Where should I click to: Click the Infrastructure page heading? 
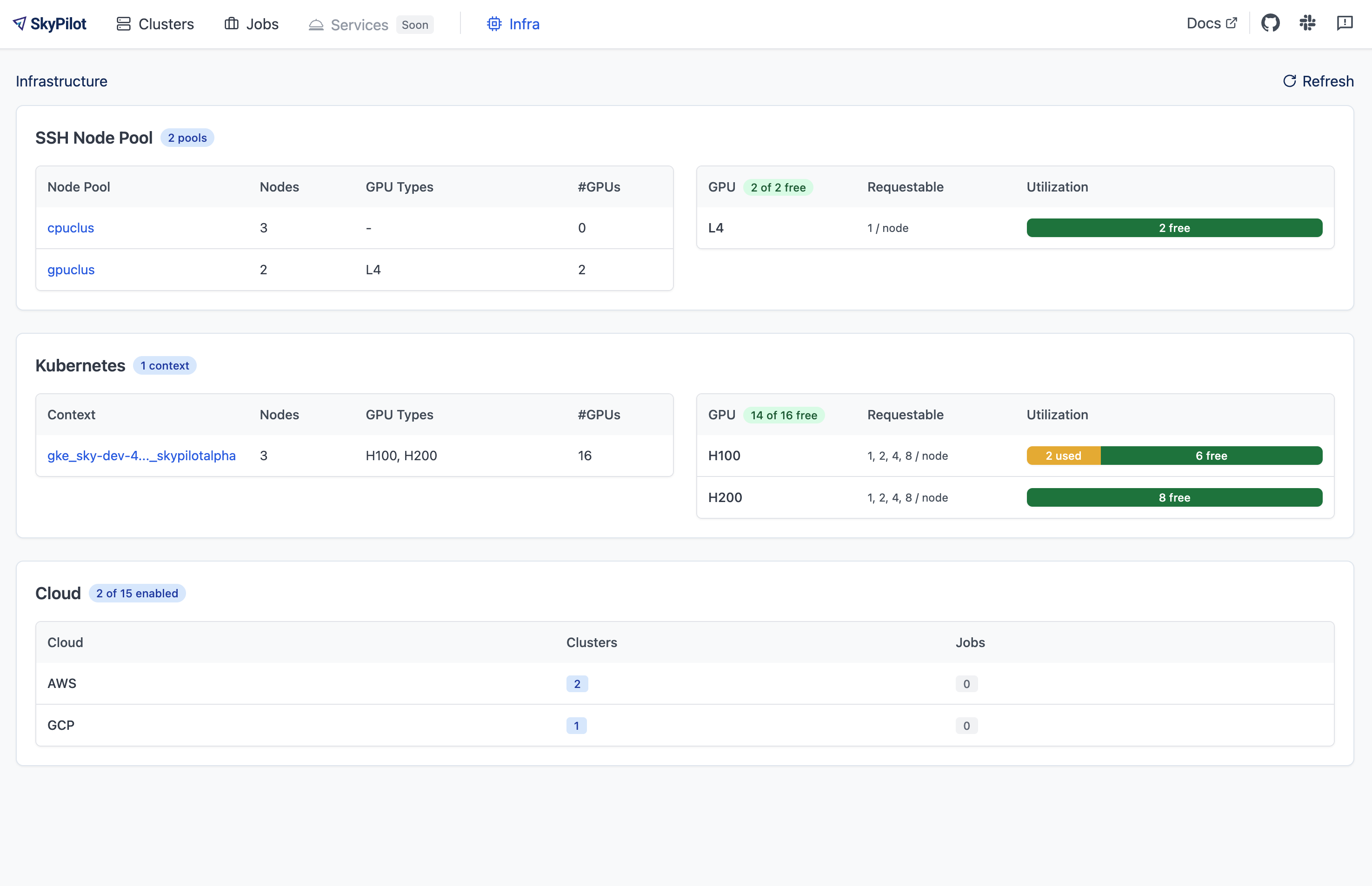(x=61, y=81)
